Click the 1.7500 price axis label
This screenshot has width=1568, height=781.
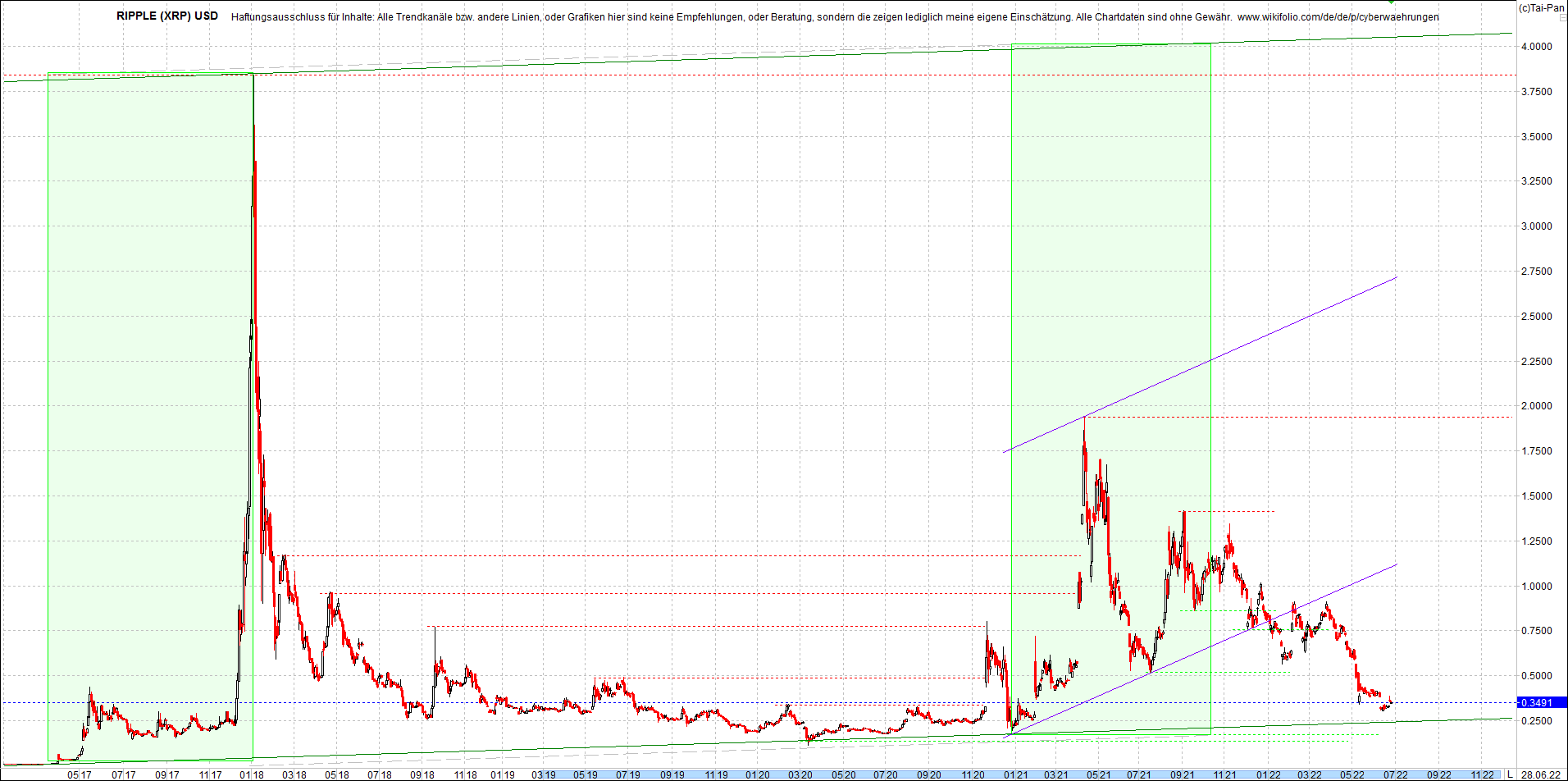pyautogui.click(x=1537, y=451)
